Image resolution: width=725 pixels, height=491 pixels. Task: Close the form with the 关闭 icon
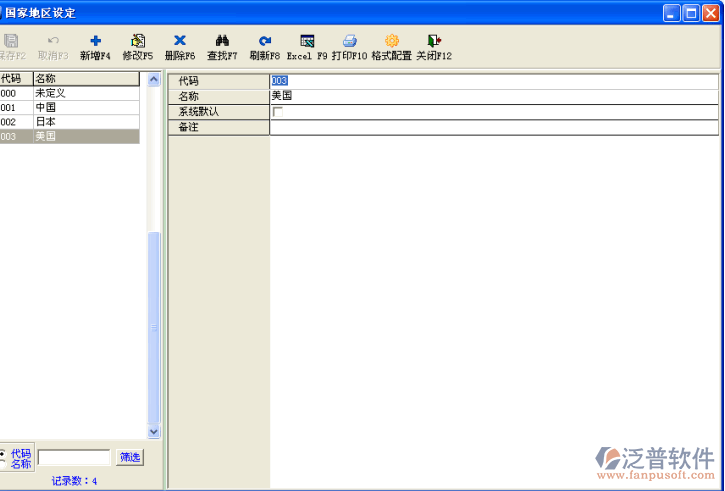tap(434, 41)
